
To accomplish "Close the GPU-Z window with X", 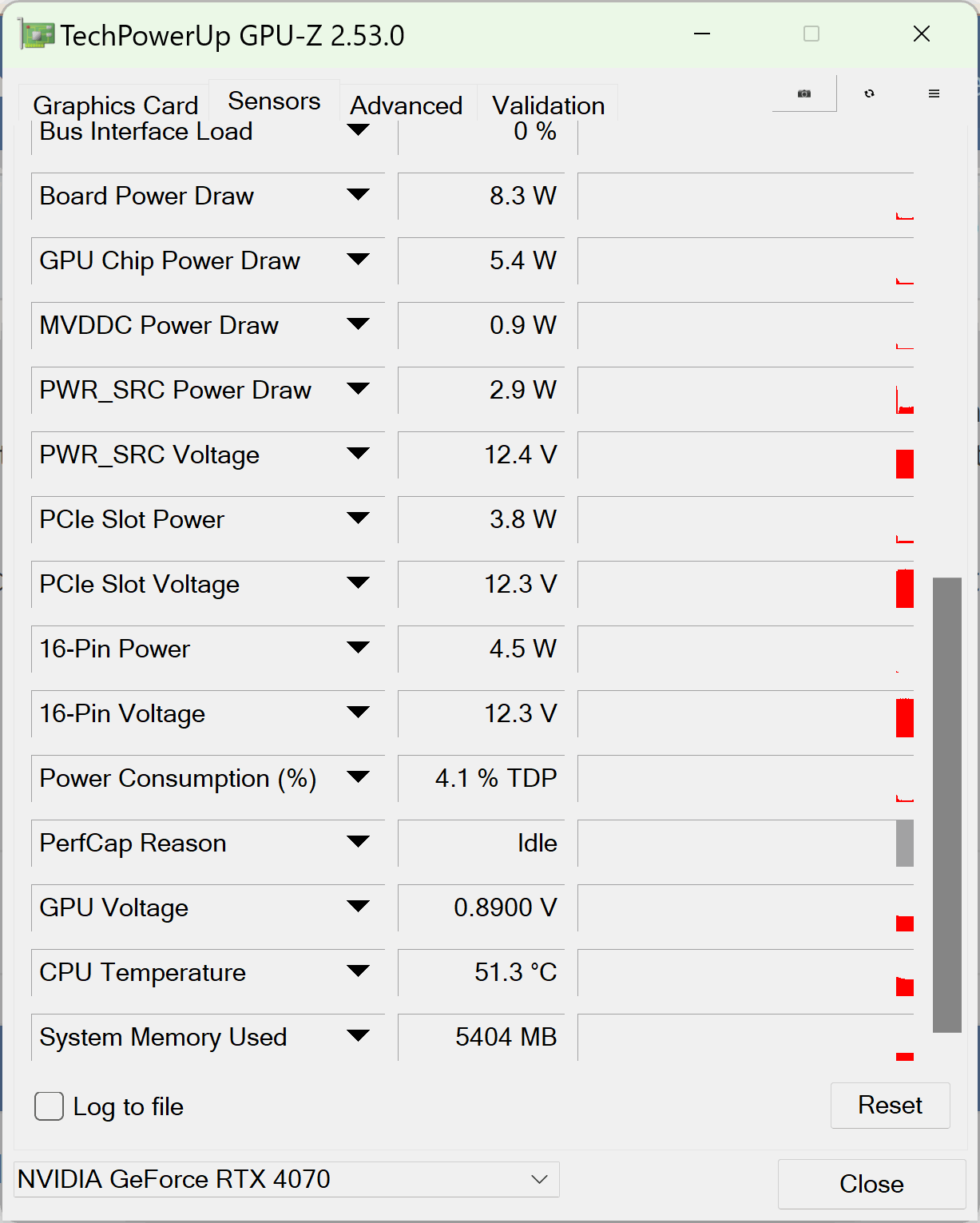I will coord(922,34).
